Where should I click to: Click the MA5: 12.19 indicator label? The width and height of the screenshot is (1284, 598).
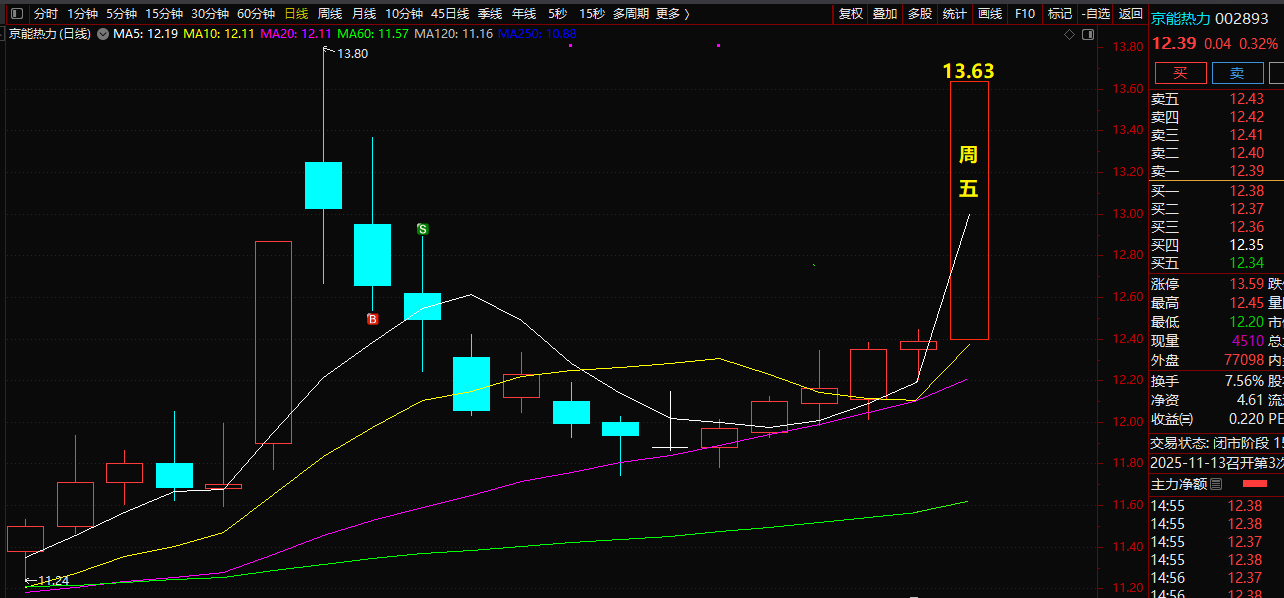pyautogui.click(x=146, y=34)
